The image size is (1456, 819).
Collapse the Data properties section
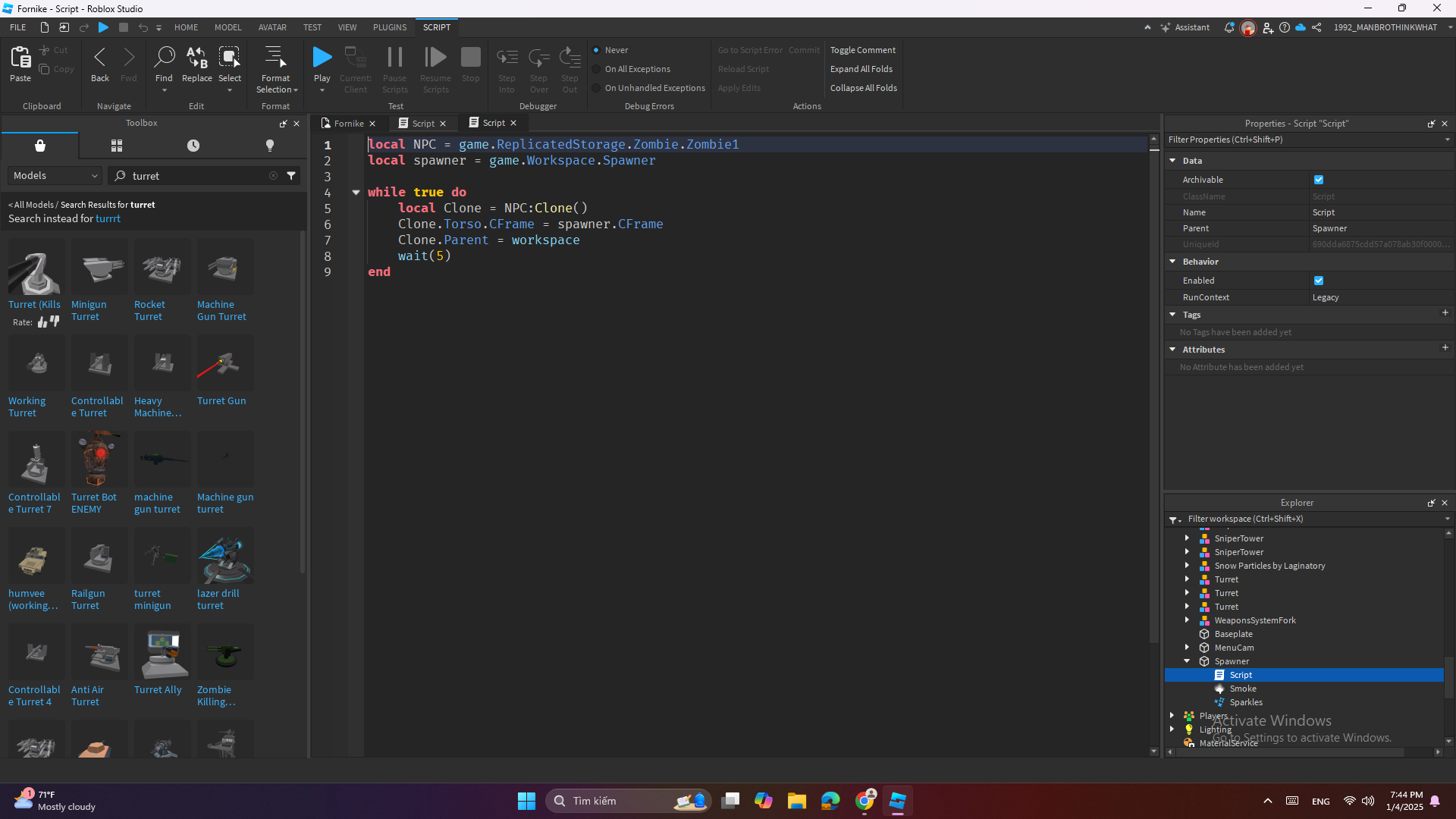1172,161
